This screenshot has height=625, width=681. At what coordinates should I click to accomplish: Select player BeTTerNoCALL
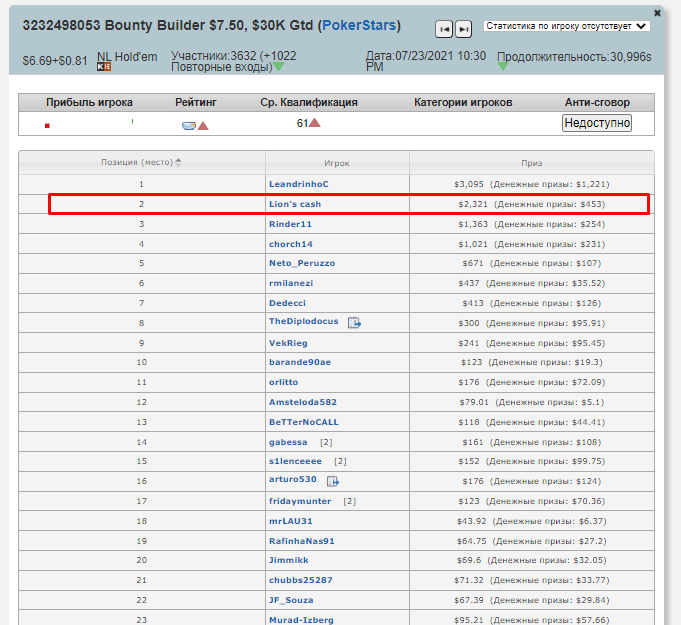point(303,422)
